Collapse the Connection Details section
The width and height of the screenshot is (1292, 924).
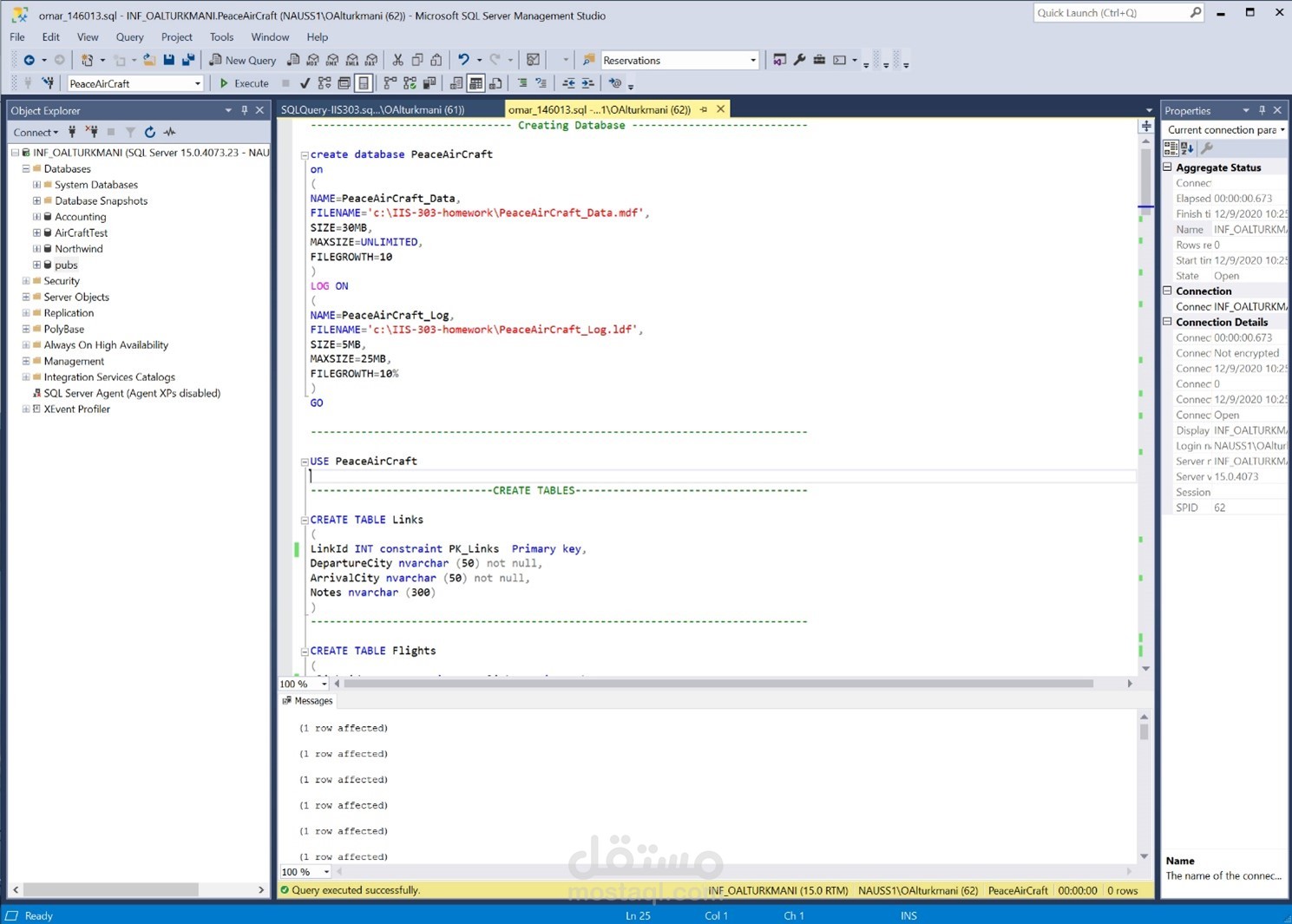tap(1168, 322)
